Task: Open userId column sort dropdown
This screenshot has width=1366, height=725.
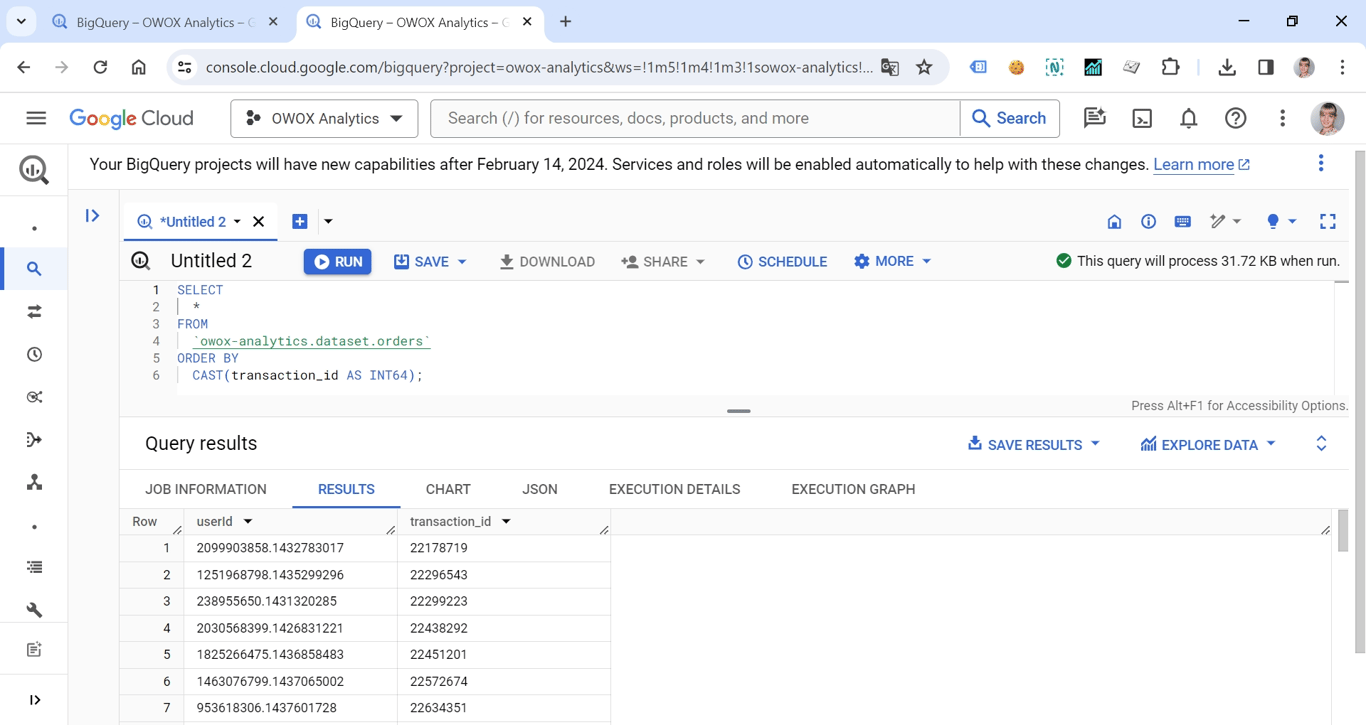Action: click(248, 522)
